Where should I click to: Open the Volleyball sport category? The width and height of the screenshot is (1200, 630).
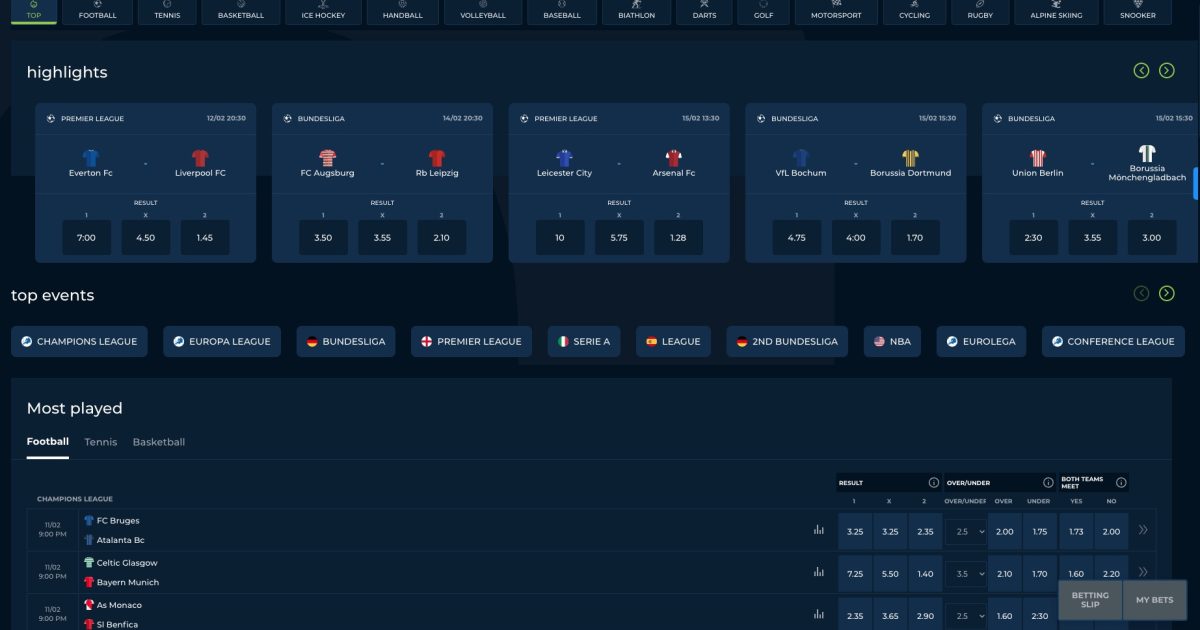point(483,12)
